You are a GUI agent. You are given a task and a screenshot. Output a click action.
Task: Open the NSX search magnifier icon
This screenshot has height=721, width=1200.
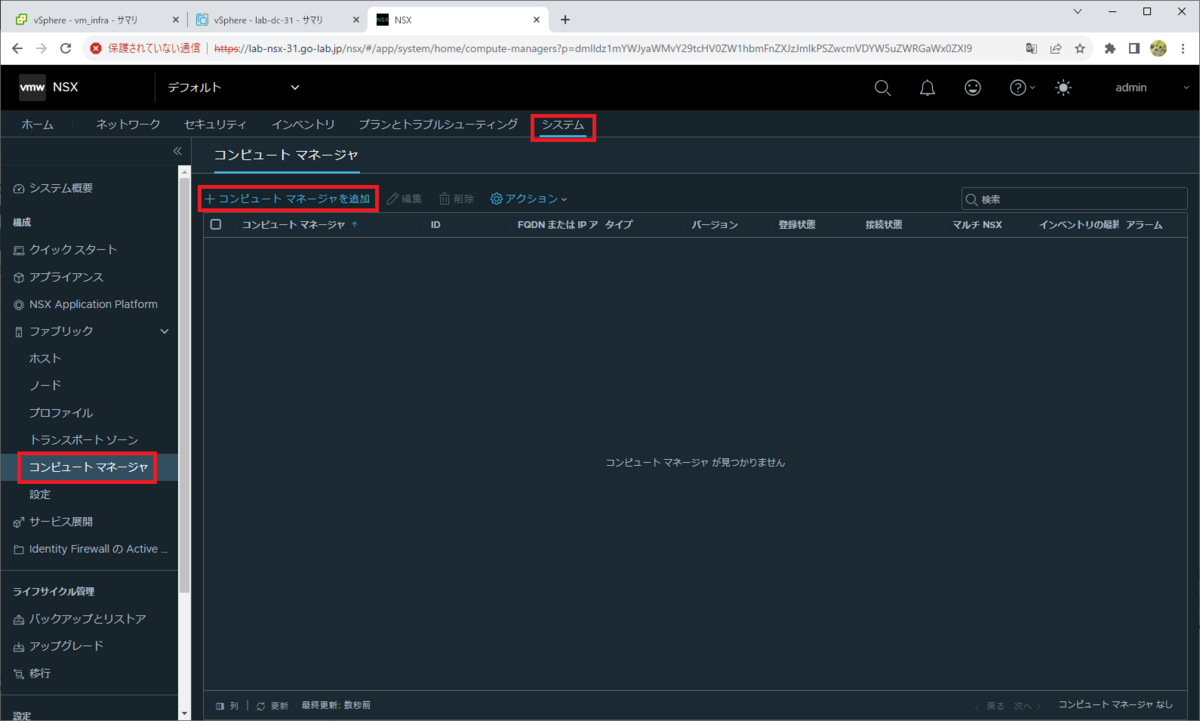882,88
